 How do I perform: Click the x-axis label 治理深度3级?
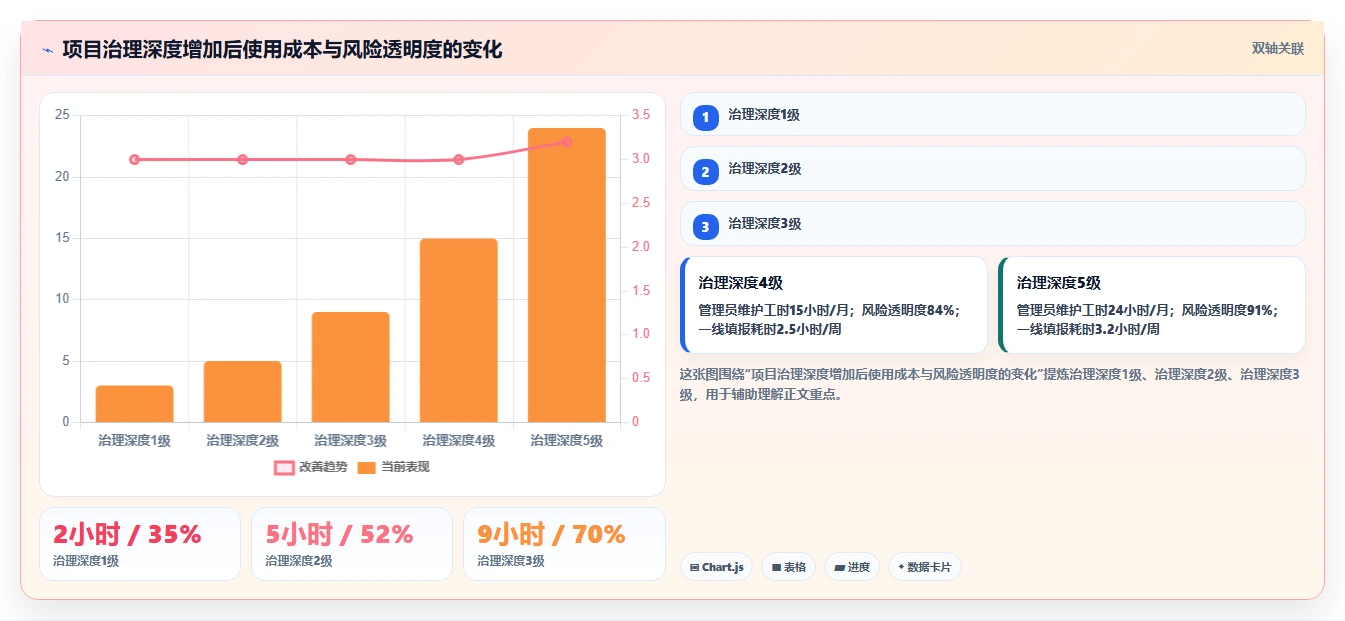(x=351, y=441)
